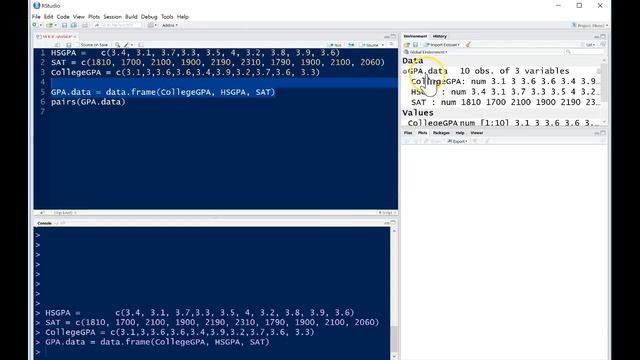Run the selected code with Run button
Image resolution: width=640 pixels, height=360 pixels.
point(336,45)
